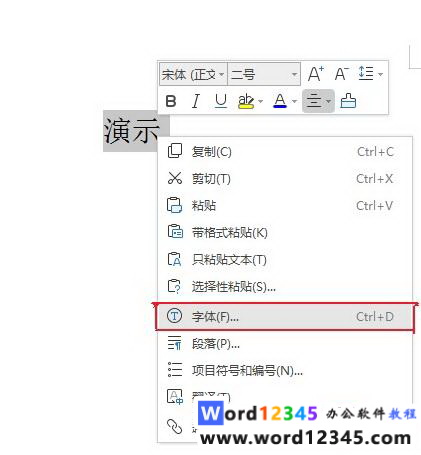Decrease font size with A- button
Viewport: 421px width, 455px height.
point(342,74)
